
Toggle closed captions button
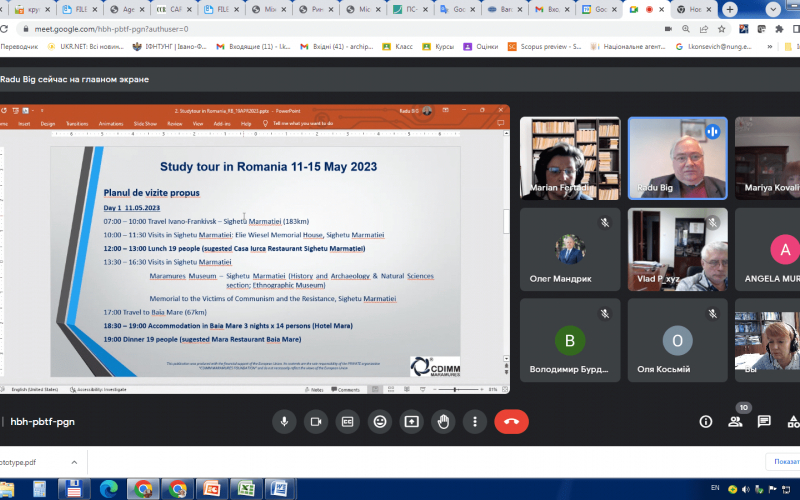point(347,421)
